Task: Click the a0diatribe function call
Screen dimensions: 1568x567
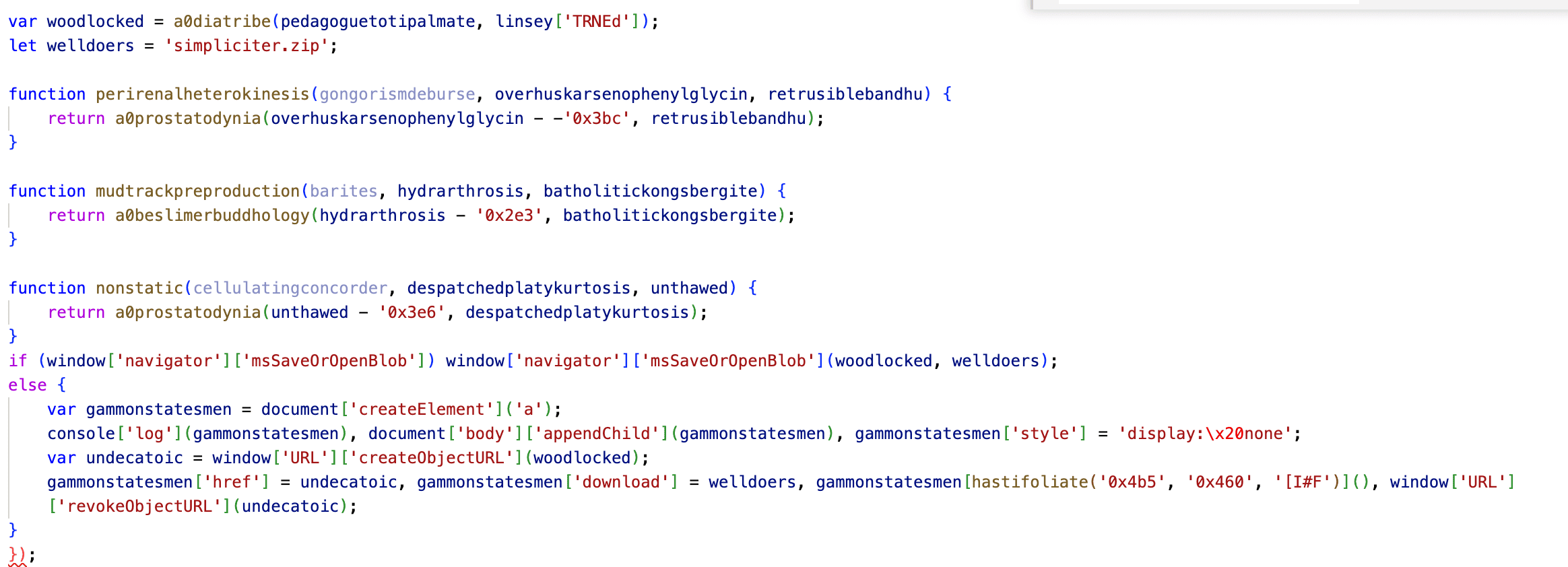Action: pos(222,22)
